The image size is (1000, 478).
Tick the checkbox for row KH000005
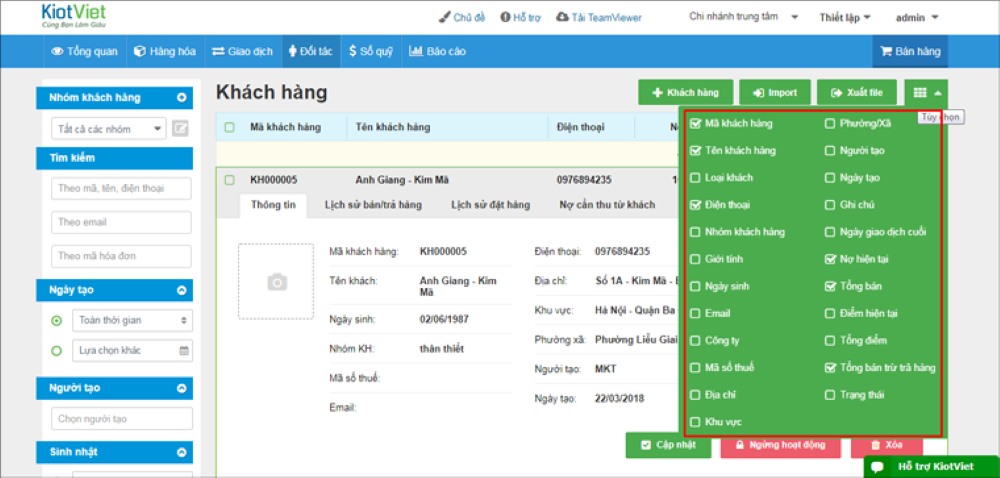[x=230, y=180]
